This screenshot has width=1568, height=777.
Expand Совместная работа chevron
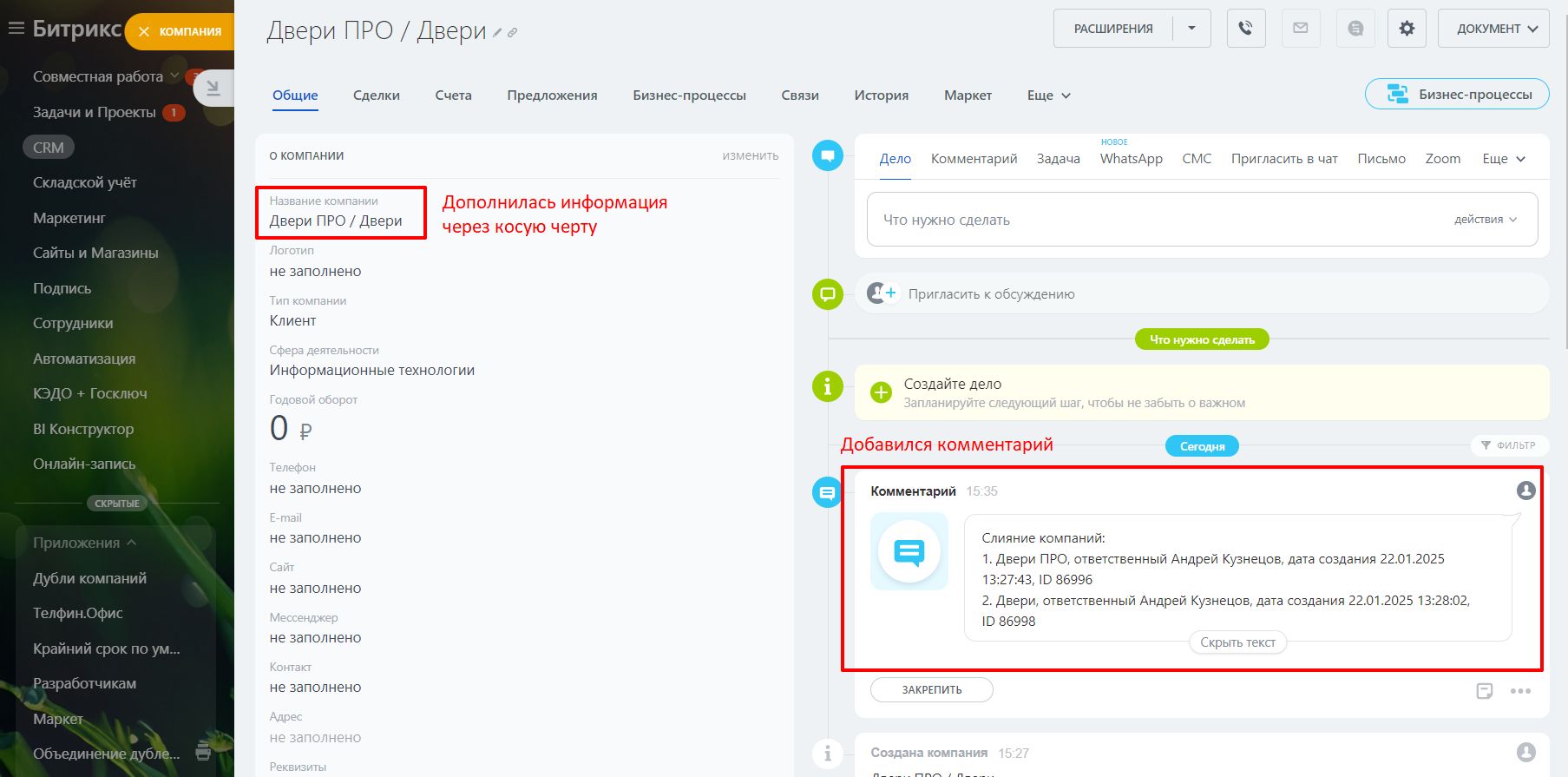(174, 76)
